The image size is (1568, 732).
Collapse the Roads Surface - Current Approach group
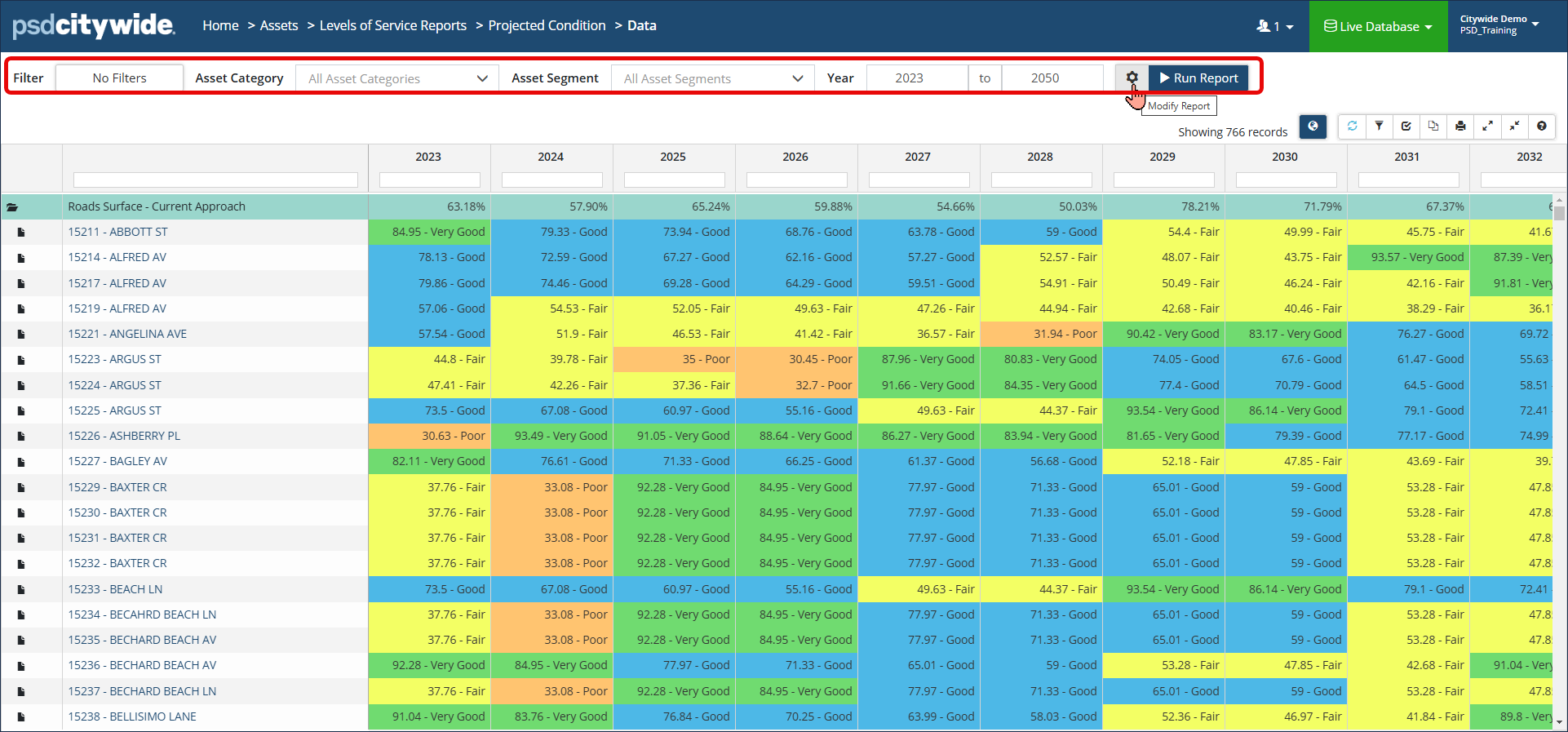pos(12,207)
